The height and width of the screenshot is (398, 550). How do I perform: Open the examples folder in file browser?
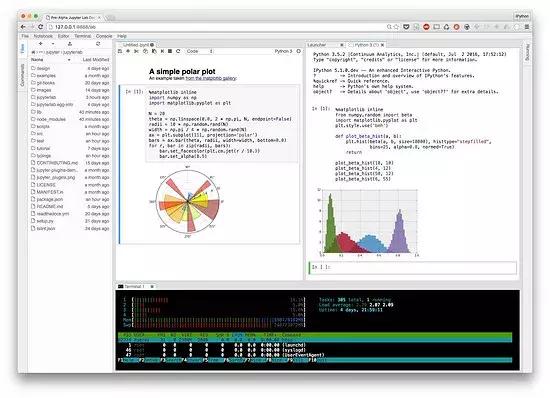click(x=46, y=75)
